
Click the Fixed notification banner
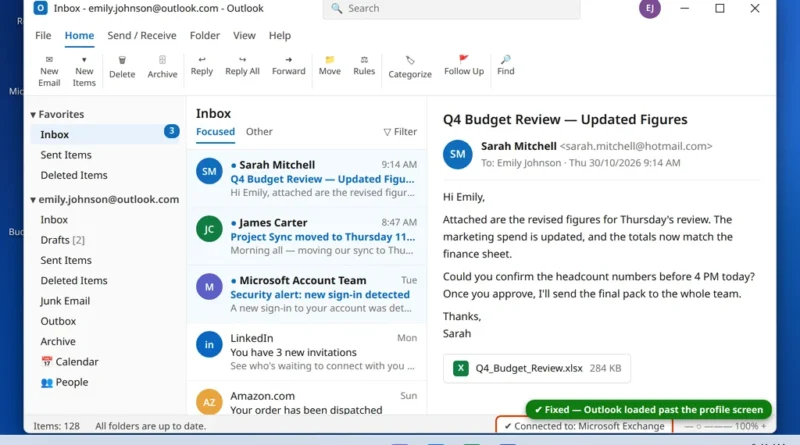click(648, 409)
